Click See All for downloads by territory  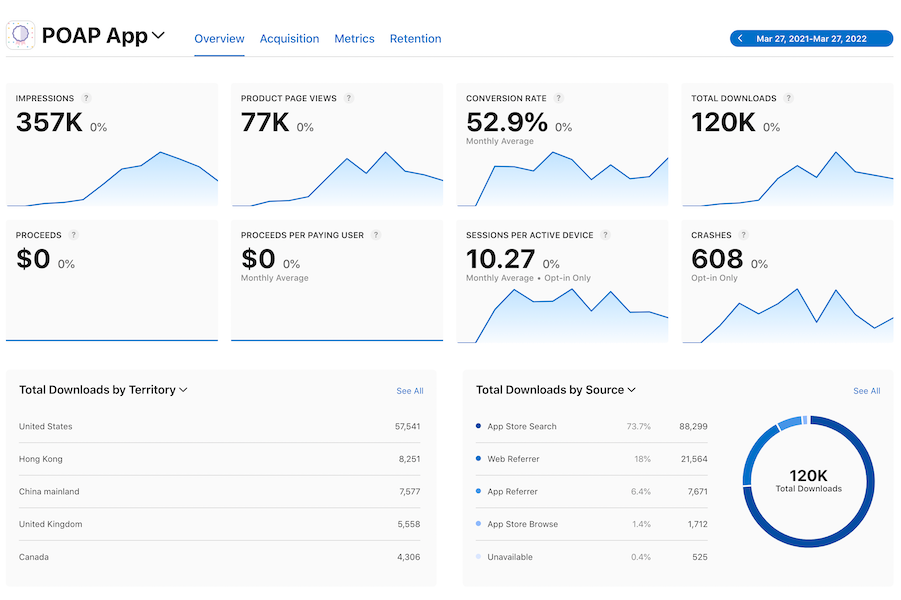point(410,391)
